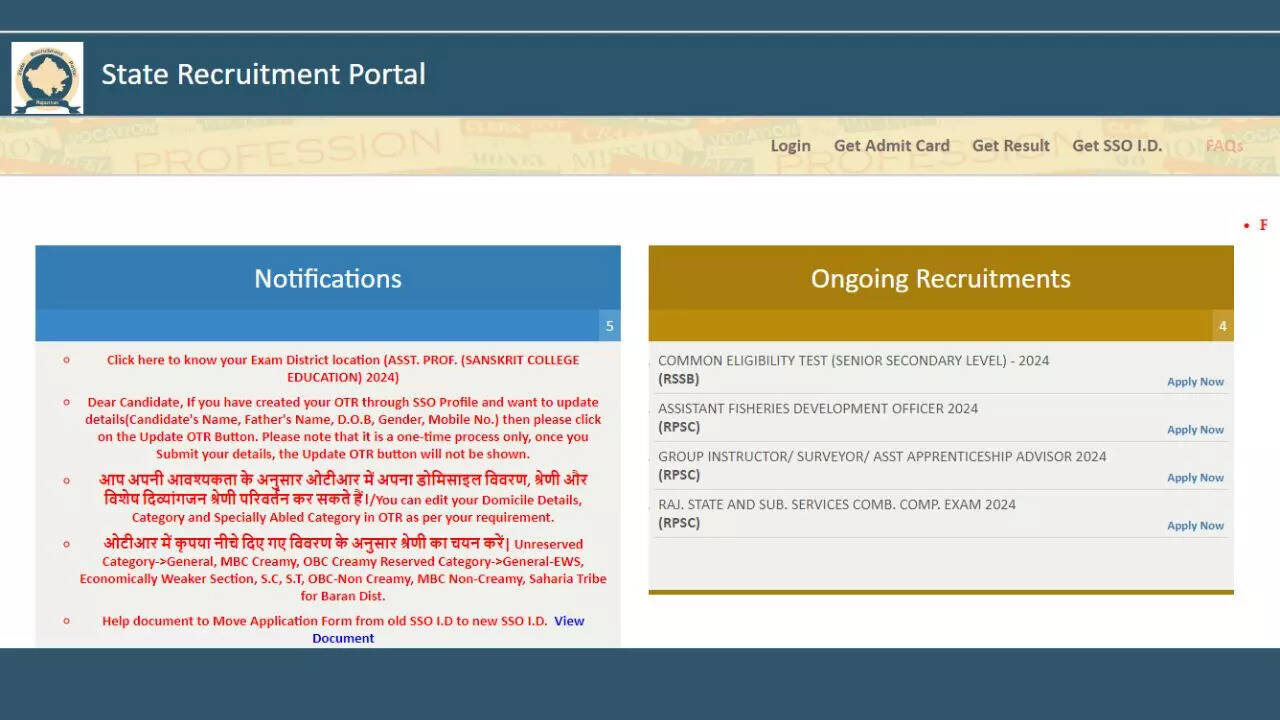Apply Now for Raj. State and Sub. Services exam

[x=1195, y=526]
